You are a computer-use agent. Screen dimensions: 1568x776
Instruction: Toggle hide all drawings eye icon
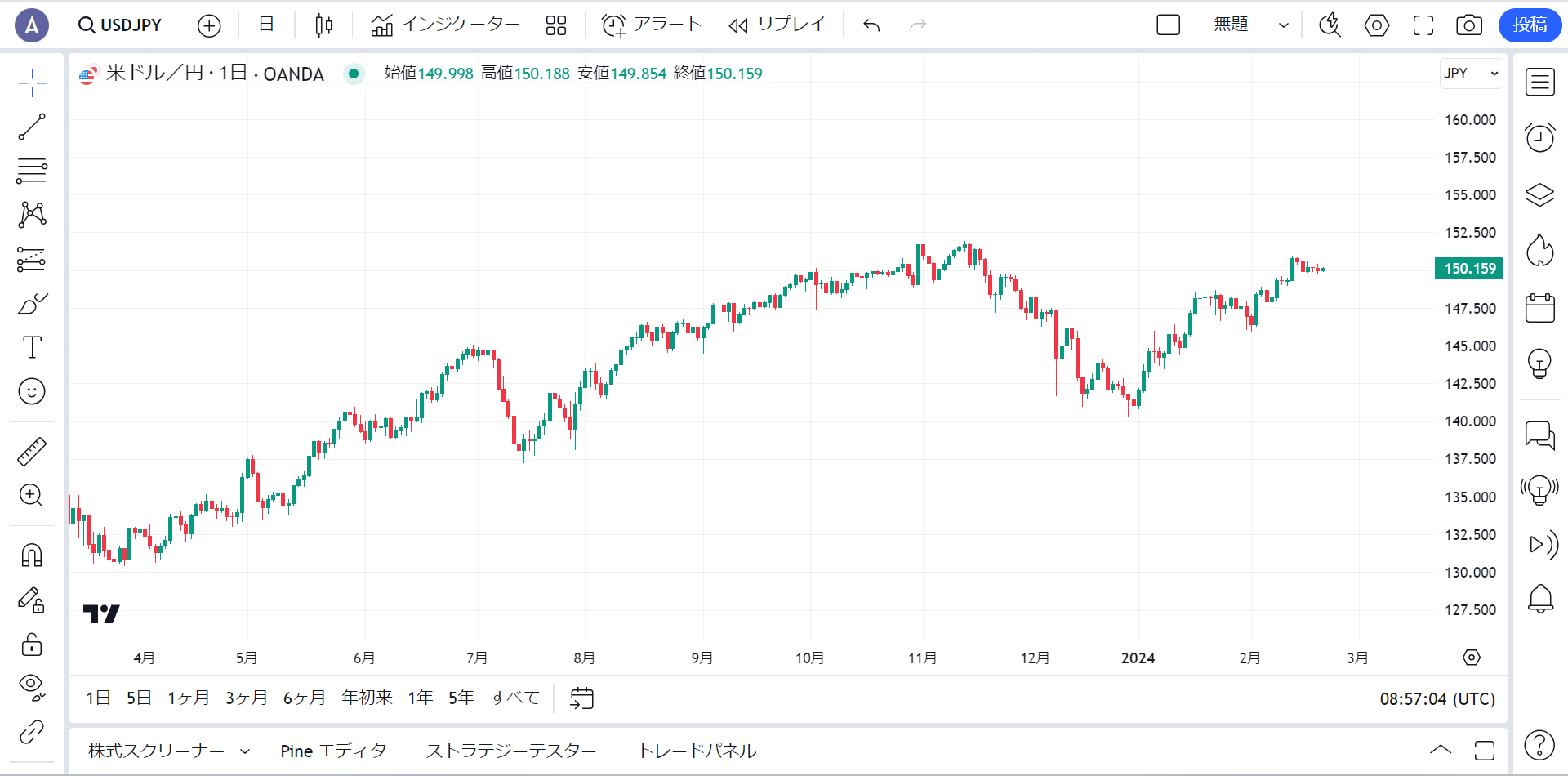(x=32, y=688)
